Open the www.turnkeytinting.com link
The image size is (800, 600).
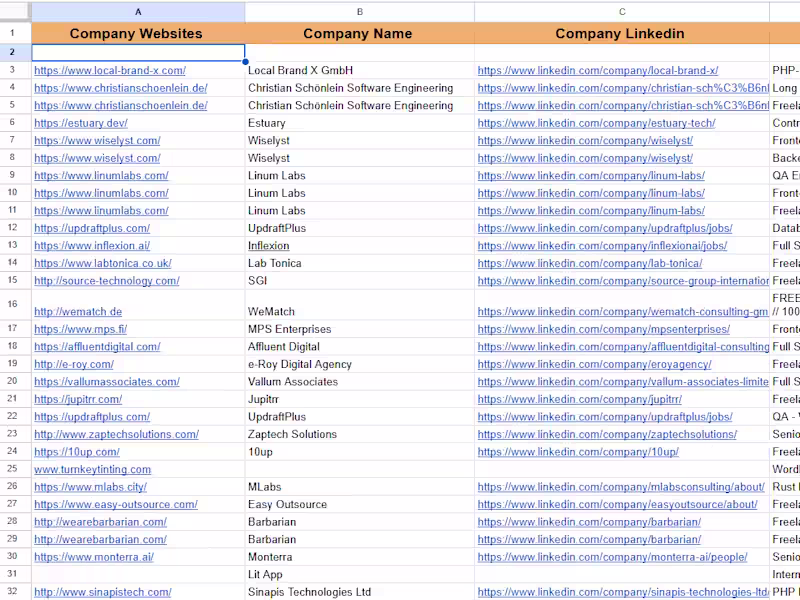(x=92, y=469)
